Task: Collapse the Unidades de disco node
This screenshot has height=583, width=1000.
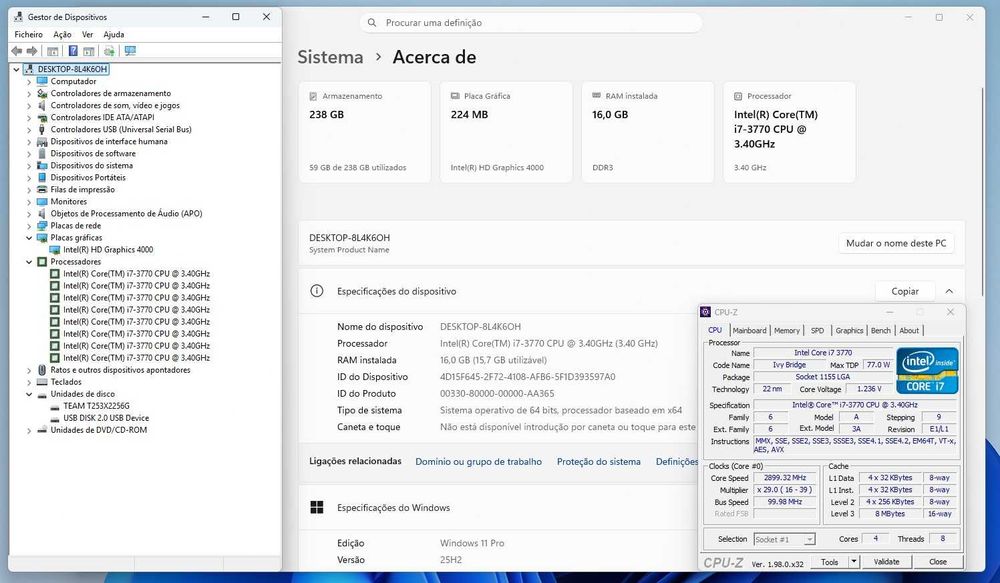Action: tap(29, 394)
